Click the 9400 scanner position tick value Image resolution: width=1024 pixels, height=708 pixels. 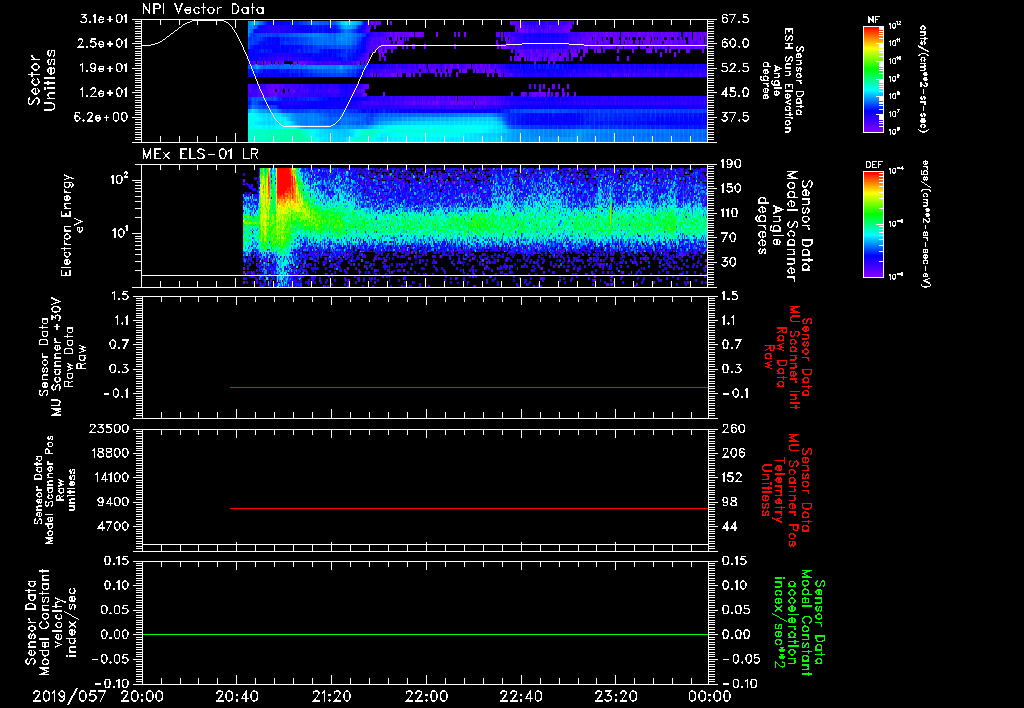point(114,502)
